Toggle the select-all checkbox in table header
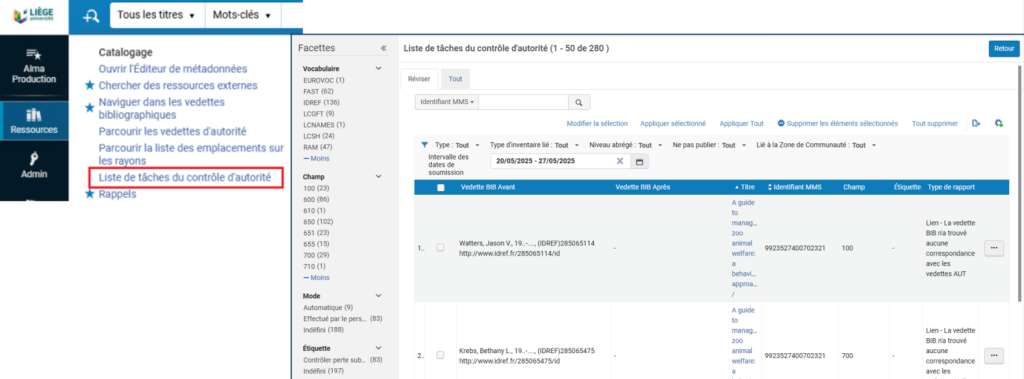The width and height of the screenshot is (1024, 379). [x=441, y=188]
